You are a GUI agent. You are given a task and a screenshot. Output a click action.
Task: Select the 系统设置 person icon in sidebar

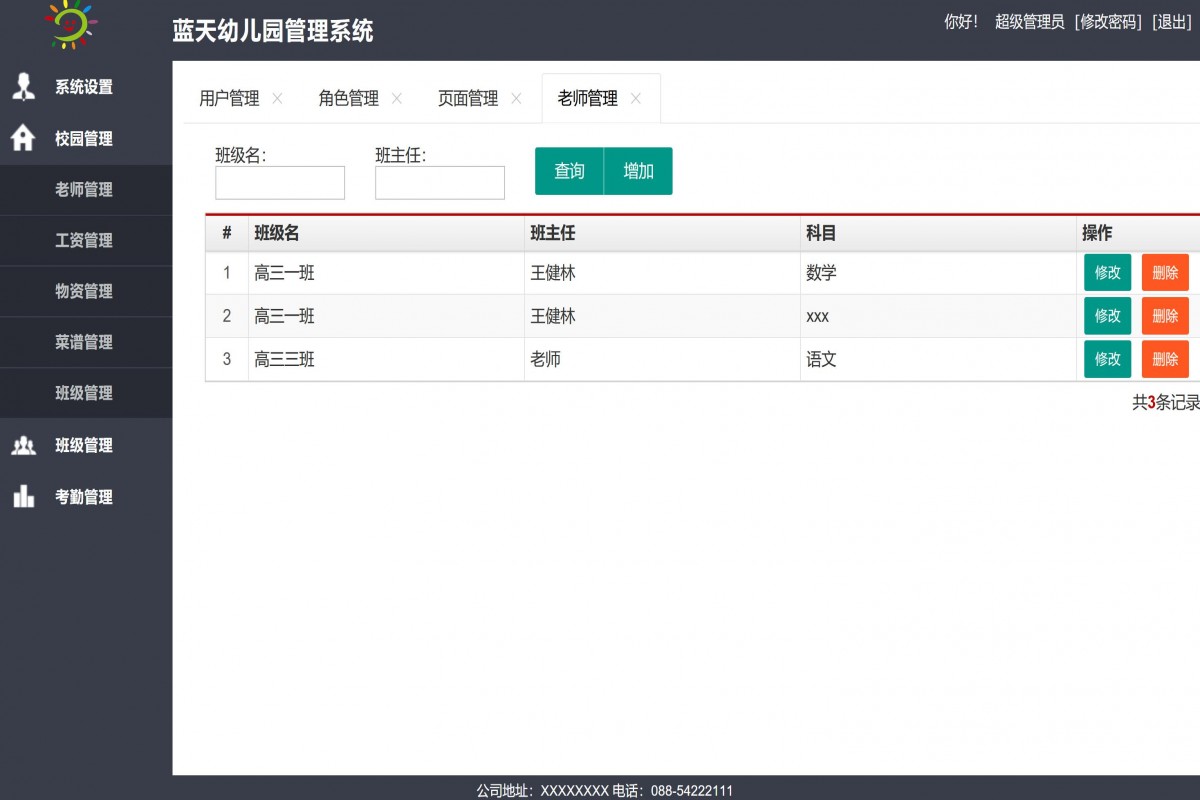pos(22,87)
